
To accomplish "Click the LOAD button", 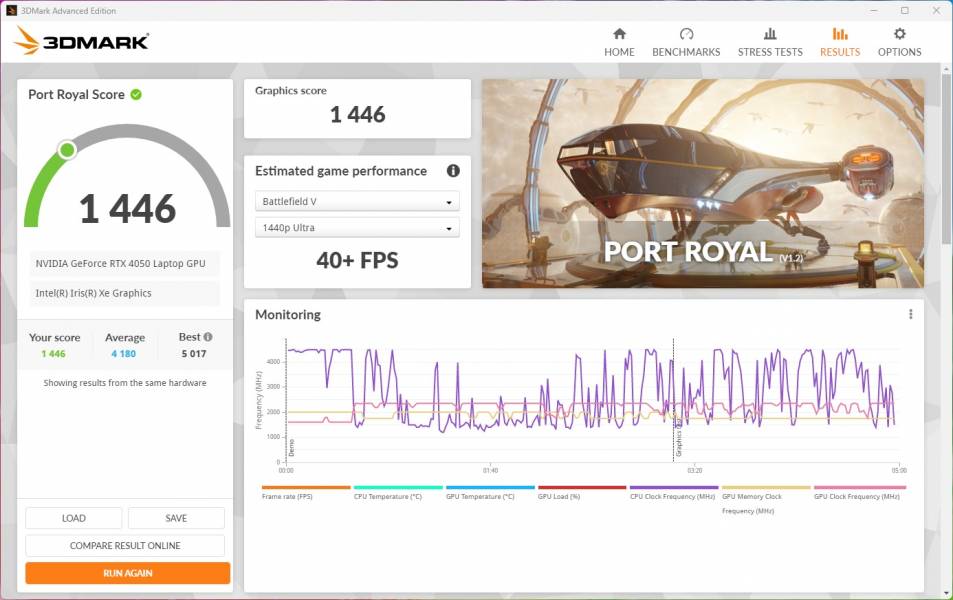I will click(x=74, y=518).
